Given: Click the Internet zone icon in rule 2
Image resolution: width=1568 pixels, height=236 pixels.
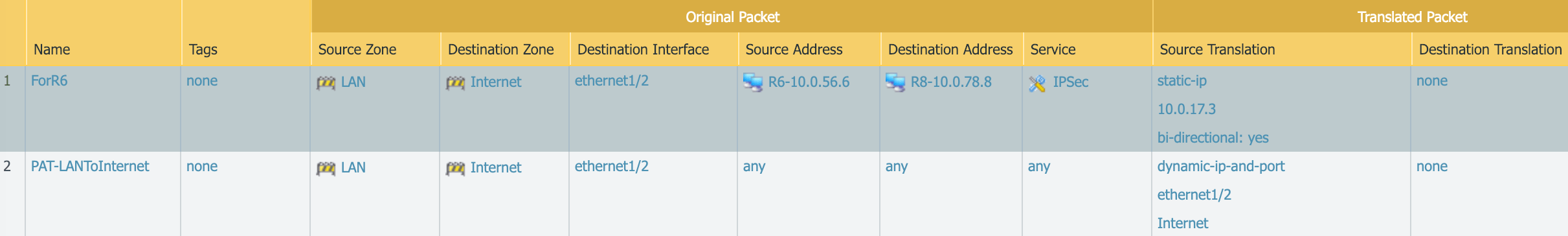Looking at the screenshot, I should pos(455,169).
